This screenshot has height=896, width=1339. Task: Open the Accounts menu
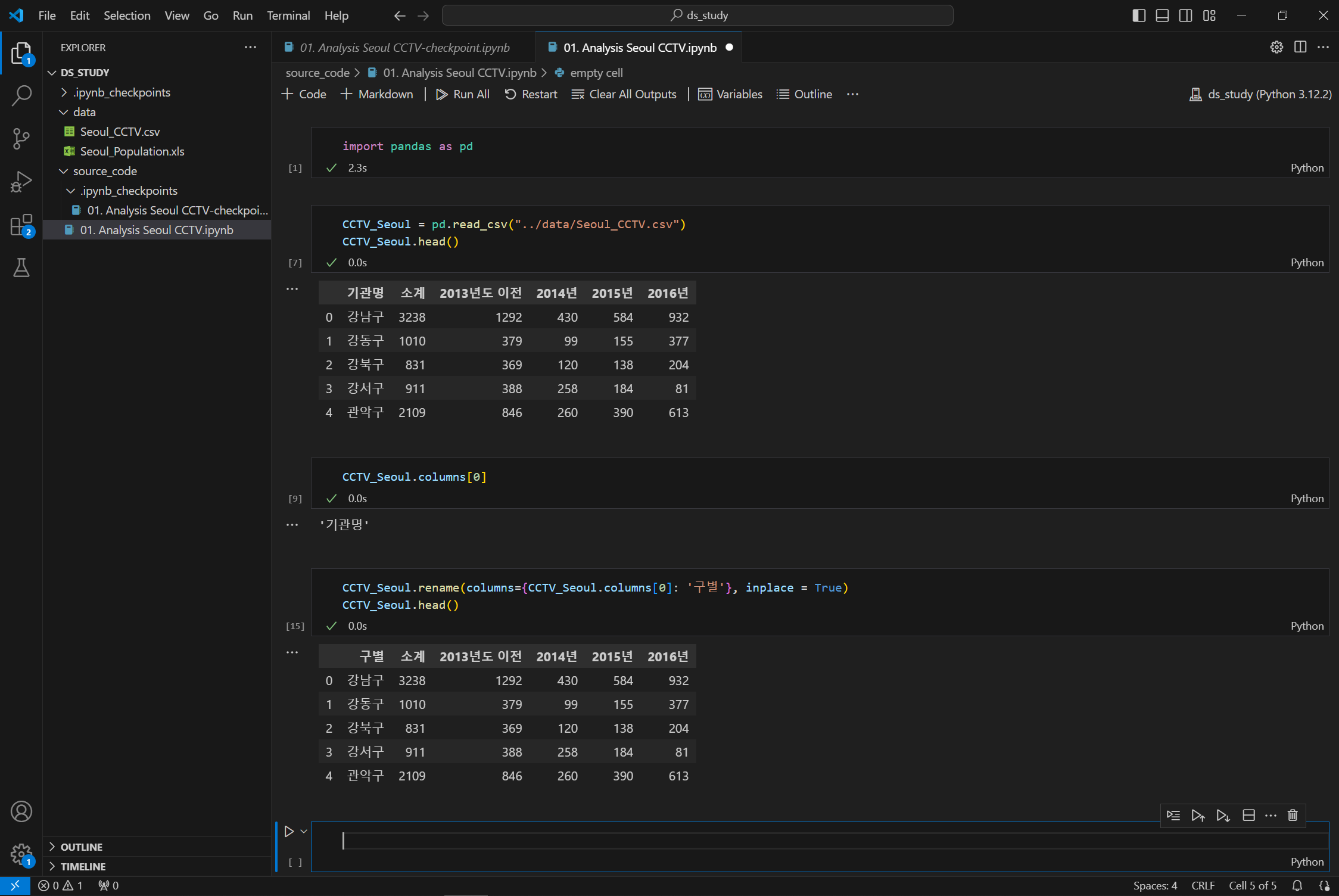click(x=21, y=811)
